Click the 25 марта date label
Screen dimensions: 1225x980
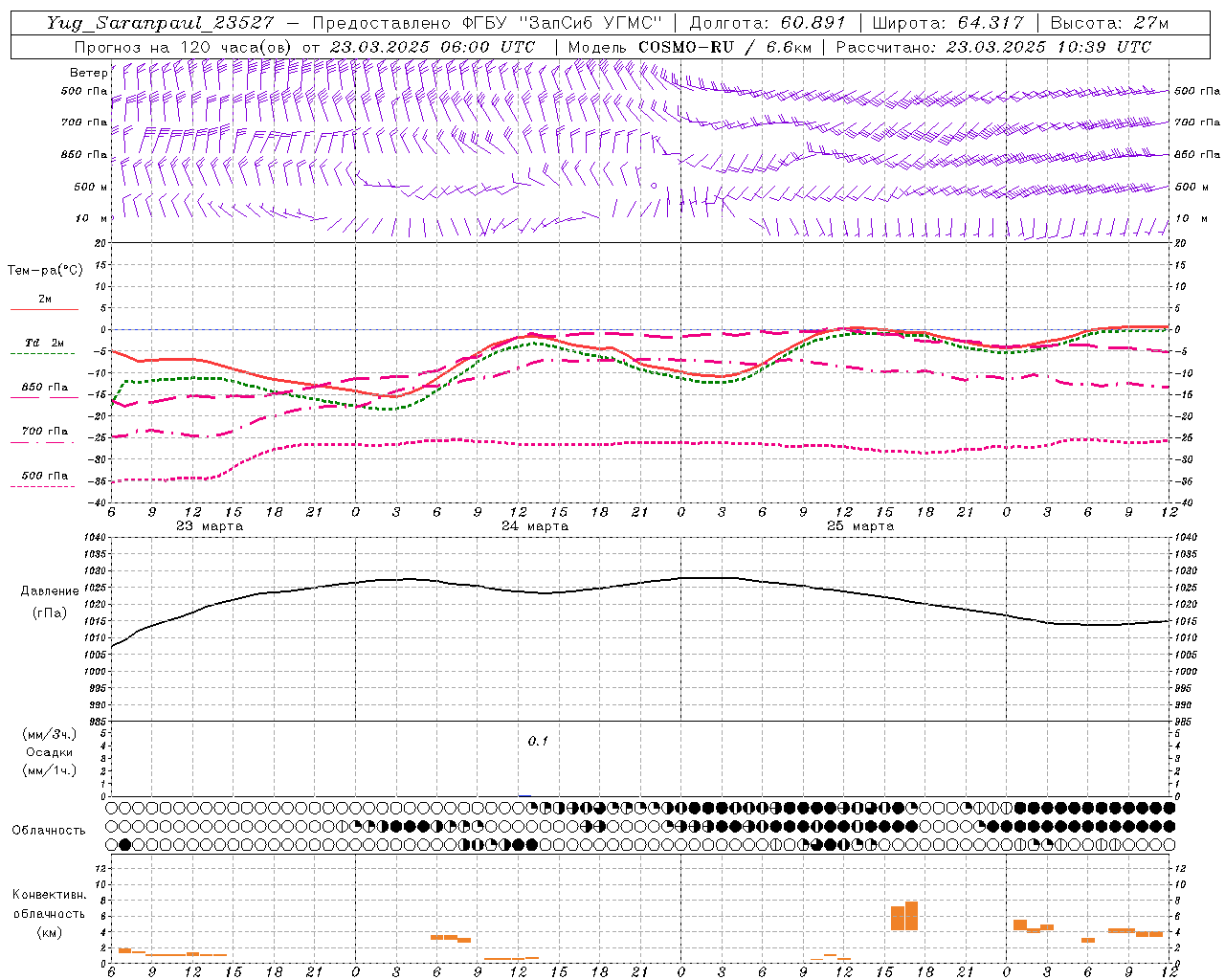coord(860,526)
